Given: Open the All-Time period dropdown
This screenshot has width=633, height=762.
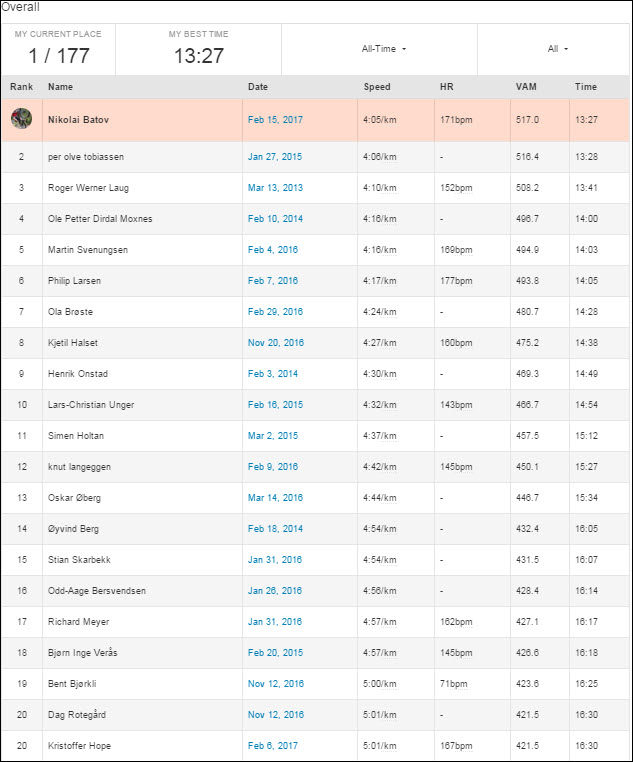Looking at the screenshot, I should tap(384, 49).
